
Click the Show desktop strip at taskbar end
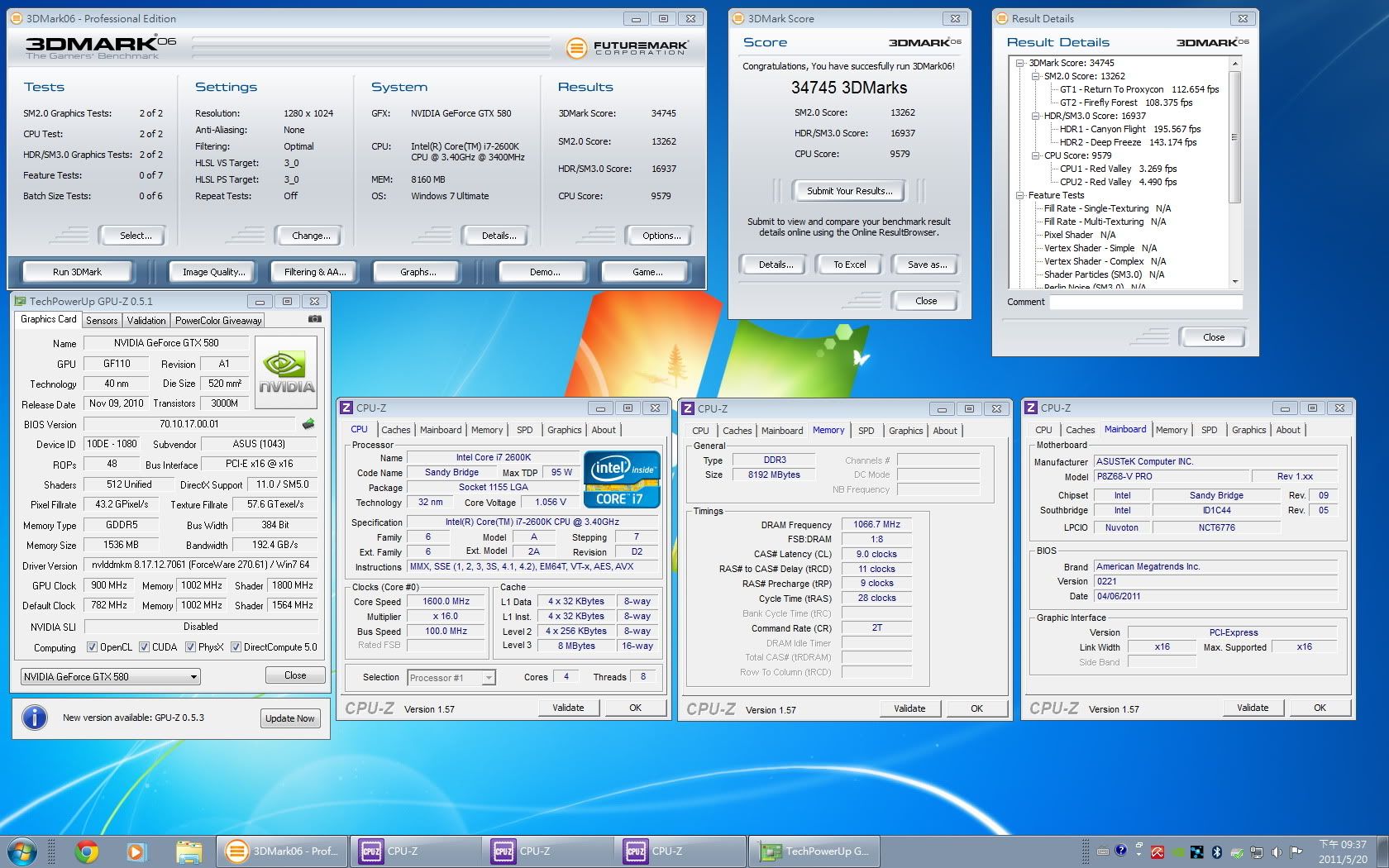1382,851
